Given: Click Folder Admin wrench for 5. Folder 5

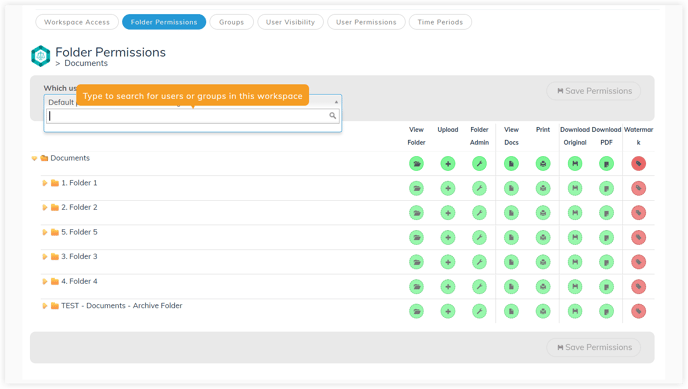Looking at the screenshot, I should tap(480, 237).
